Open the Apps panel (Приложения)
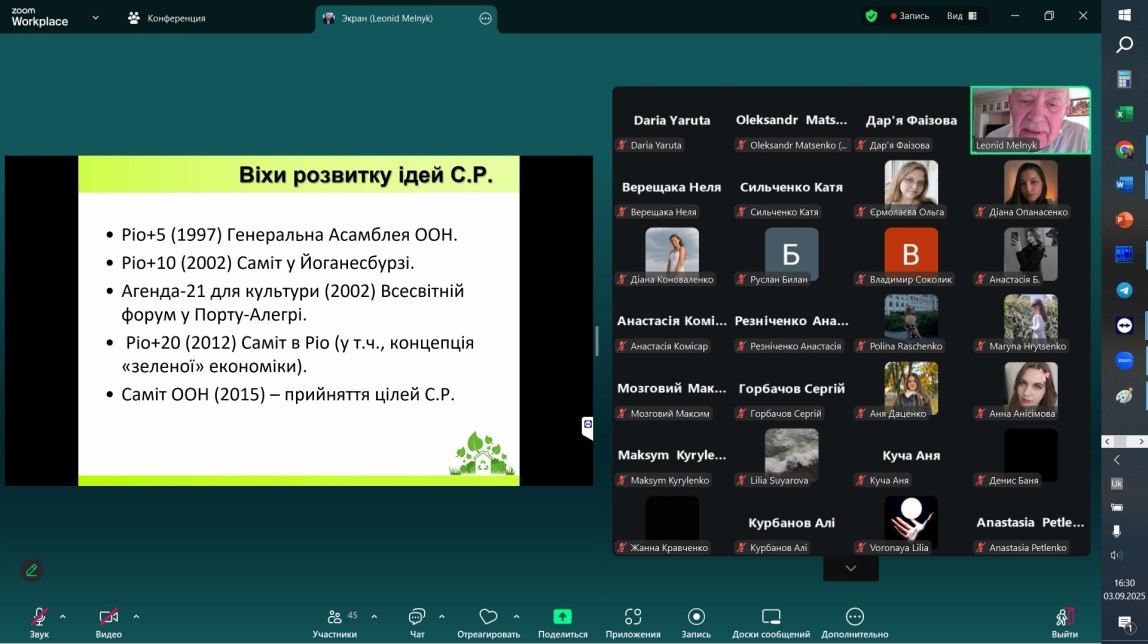 click(632, 618)
